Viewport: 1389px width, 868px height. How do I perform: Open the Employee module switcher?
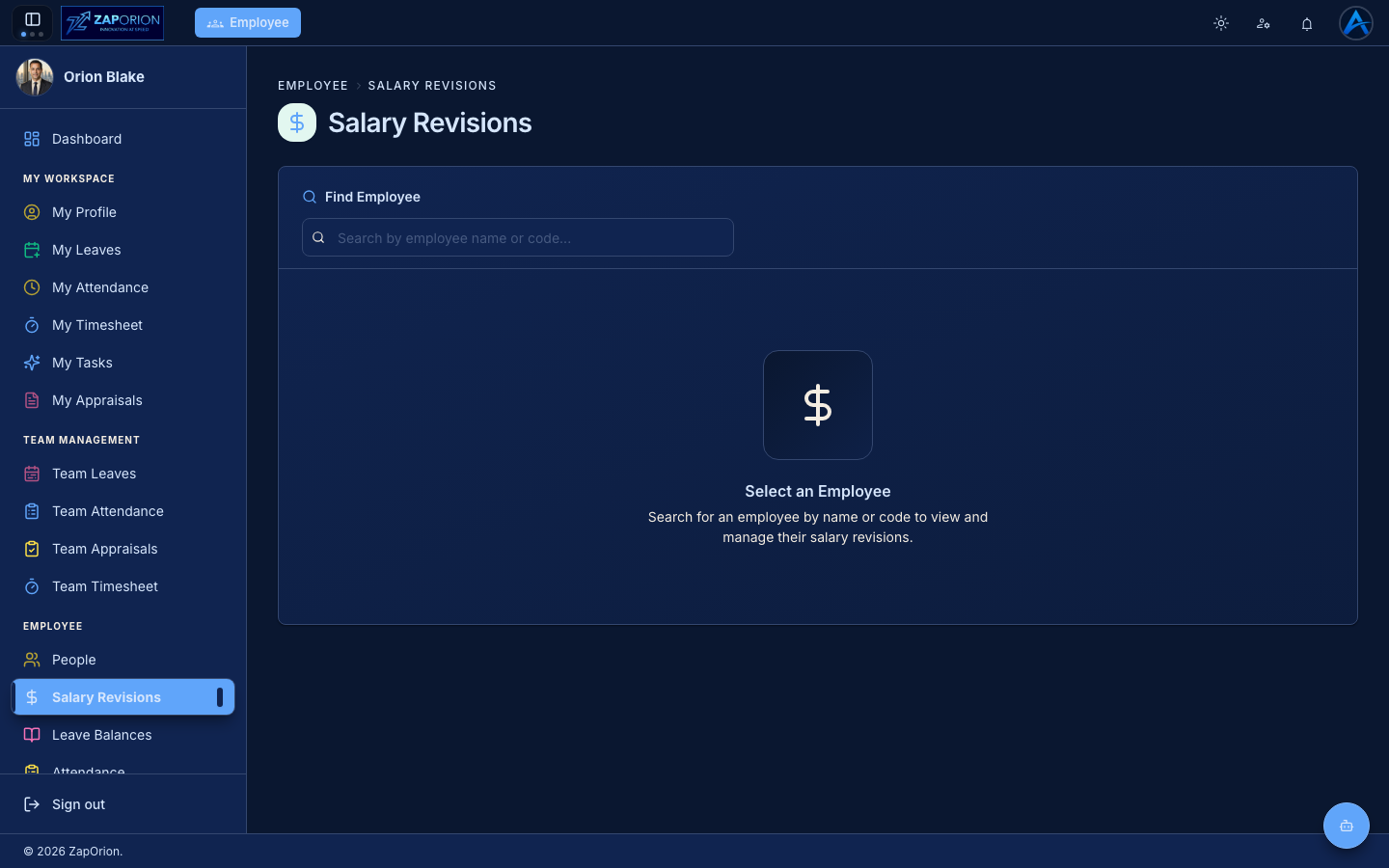[x=248, y=23]
